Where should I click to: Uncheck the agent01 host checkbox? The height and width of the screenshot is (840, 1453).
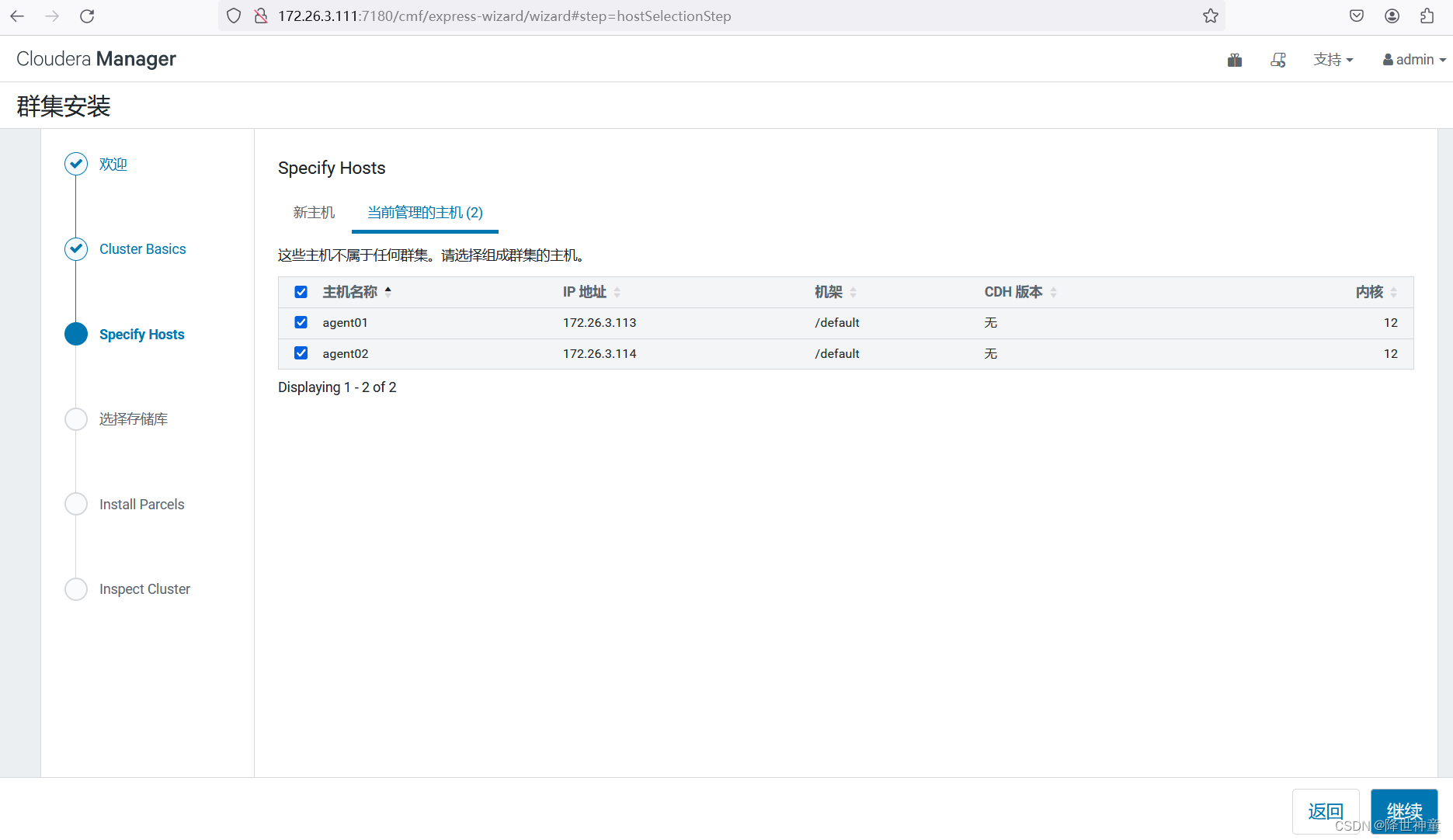301,322
